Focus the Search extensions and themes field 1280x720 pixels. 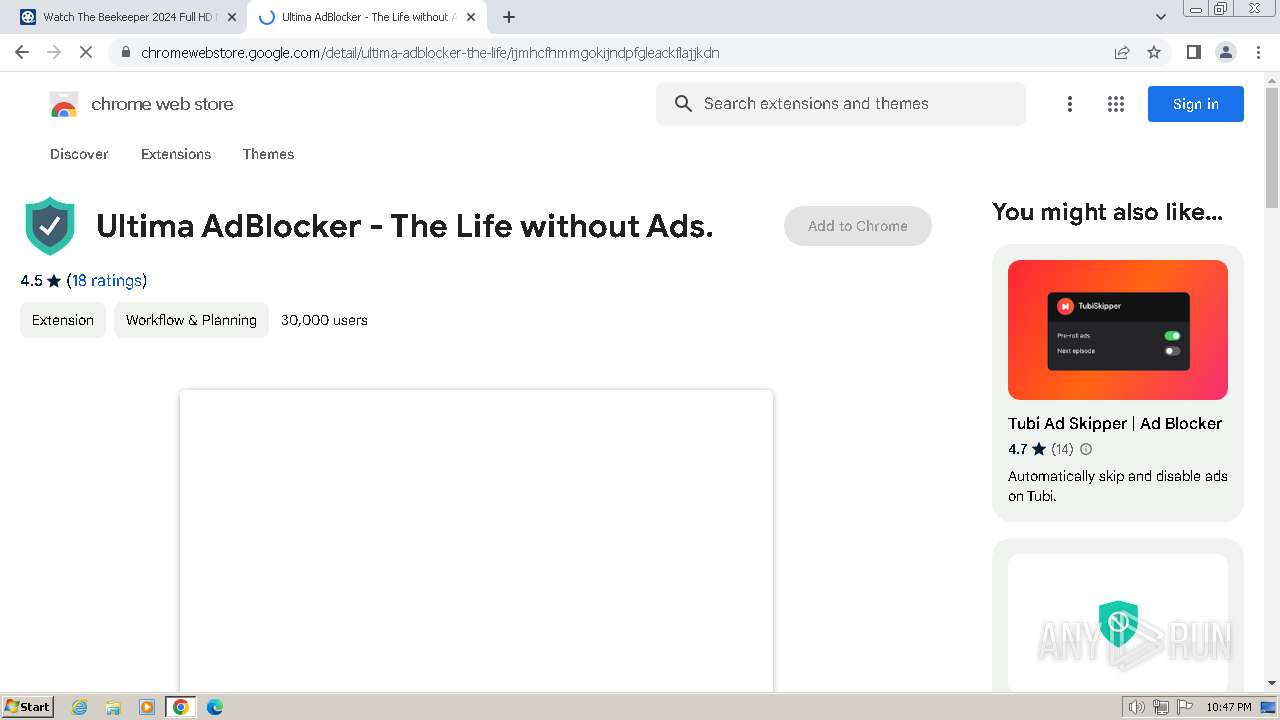pos(841,104)
